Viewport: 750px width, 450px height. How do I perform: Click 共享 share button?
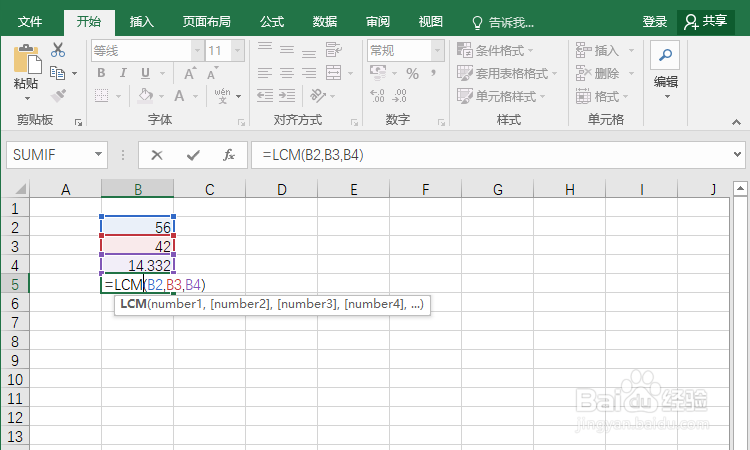706,22
